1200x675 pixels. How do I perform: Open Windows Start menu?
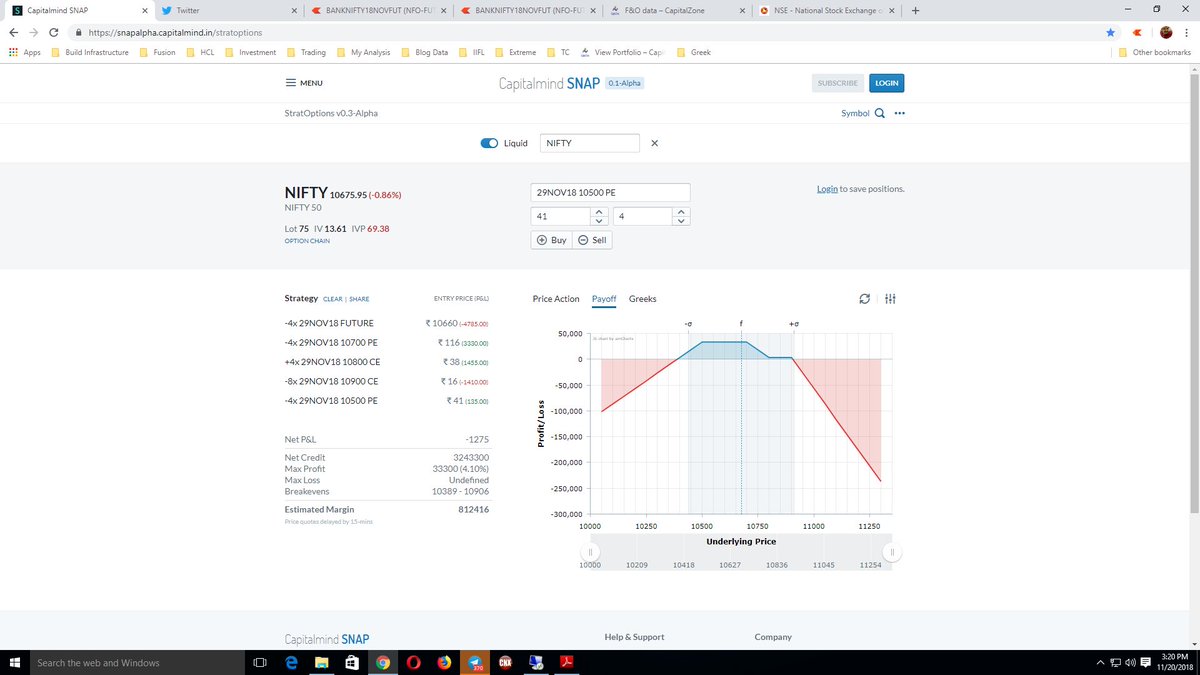(x=15, y=662)
